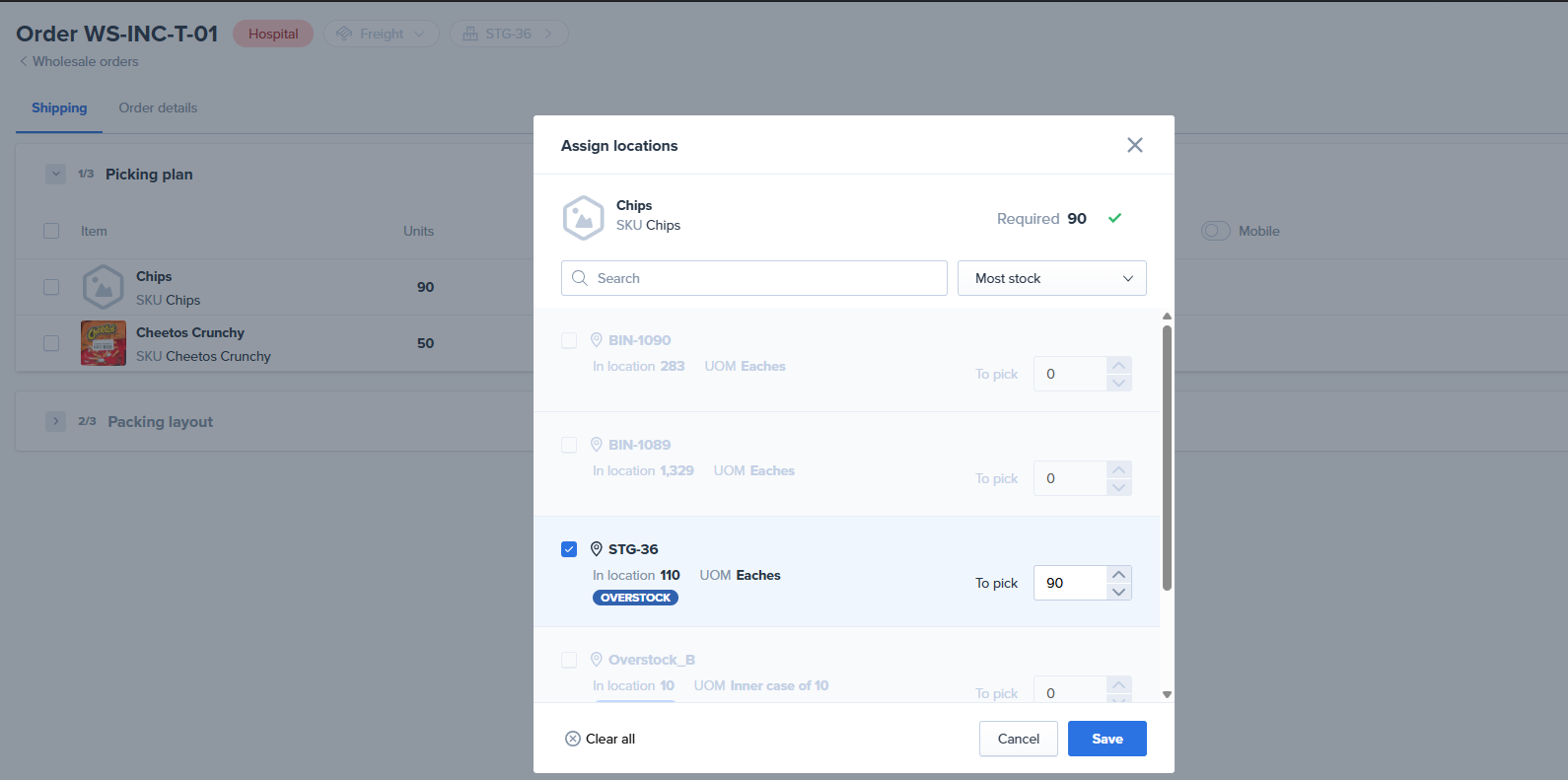Toggle the Mobile switch
The image size is (1568, 780).
[x=1215, y=231]
